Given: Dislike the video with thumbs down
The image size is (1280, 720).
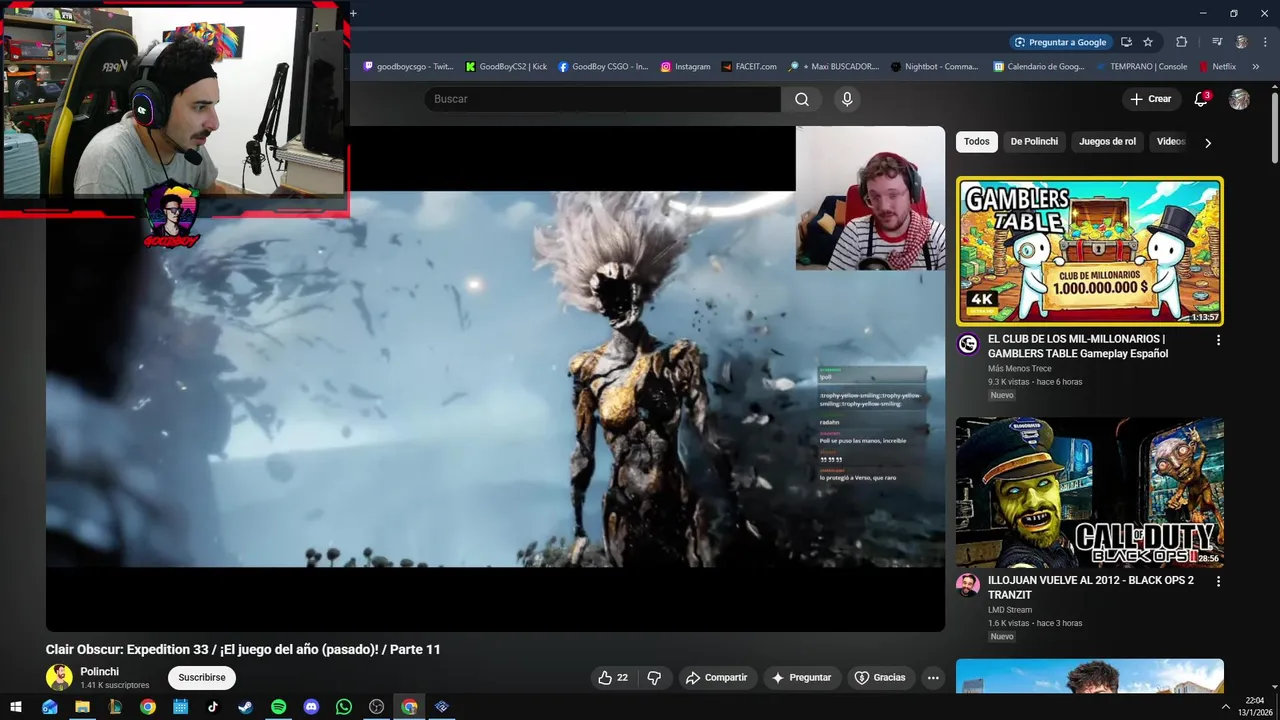Looking at the screenshot, I should coord(654,677).
